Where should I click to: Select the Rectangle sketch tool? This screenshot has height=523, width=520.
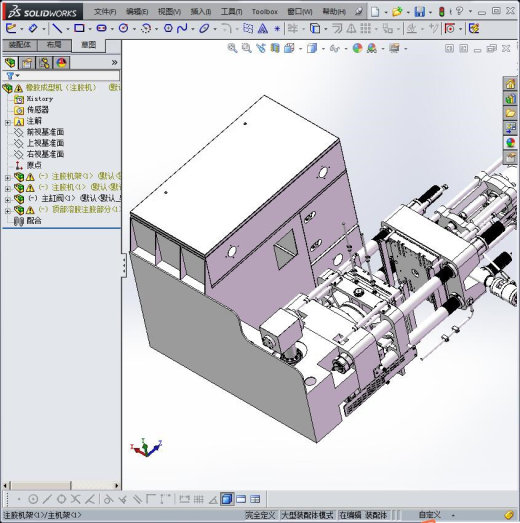coord(79,28)
